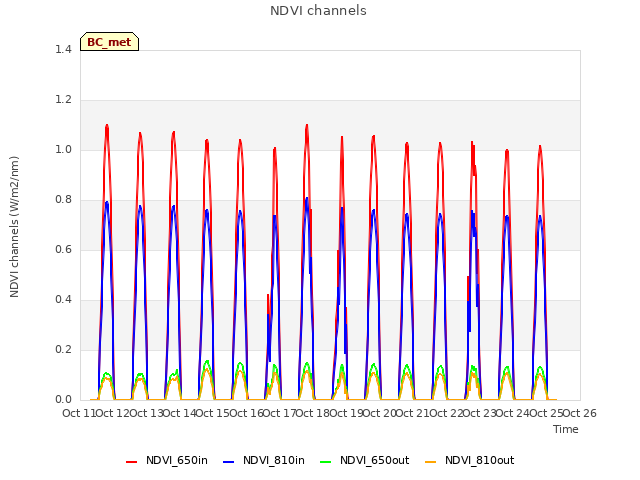Screen dimensions: 640x480
Task: Click the 0.0 y-axis tick value
Action: 63,399
